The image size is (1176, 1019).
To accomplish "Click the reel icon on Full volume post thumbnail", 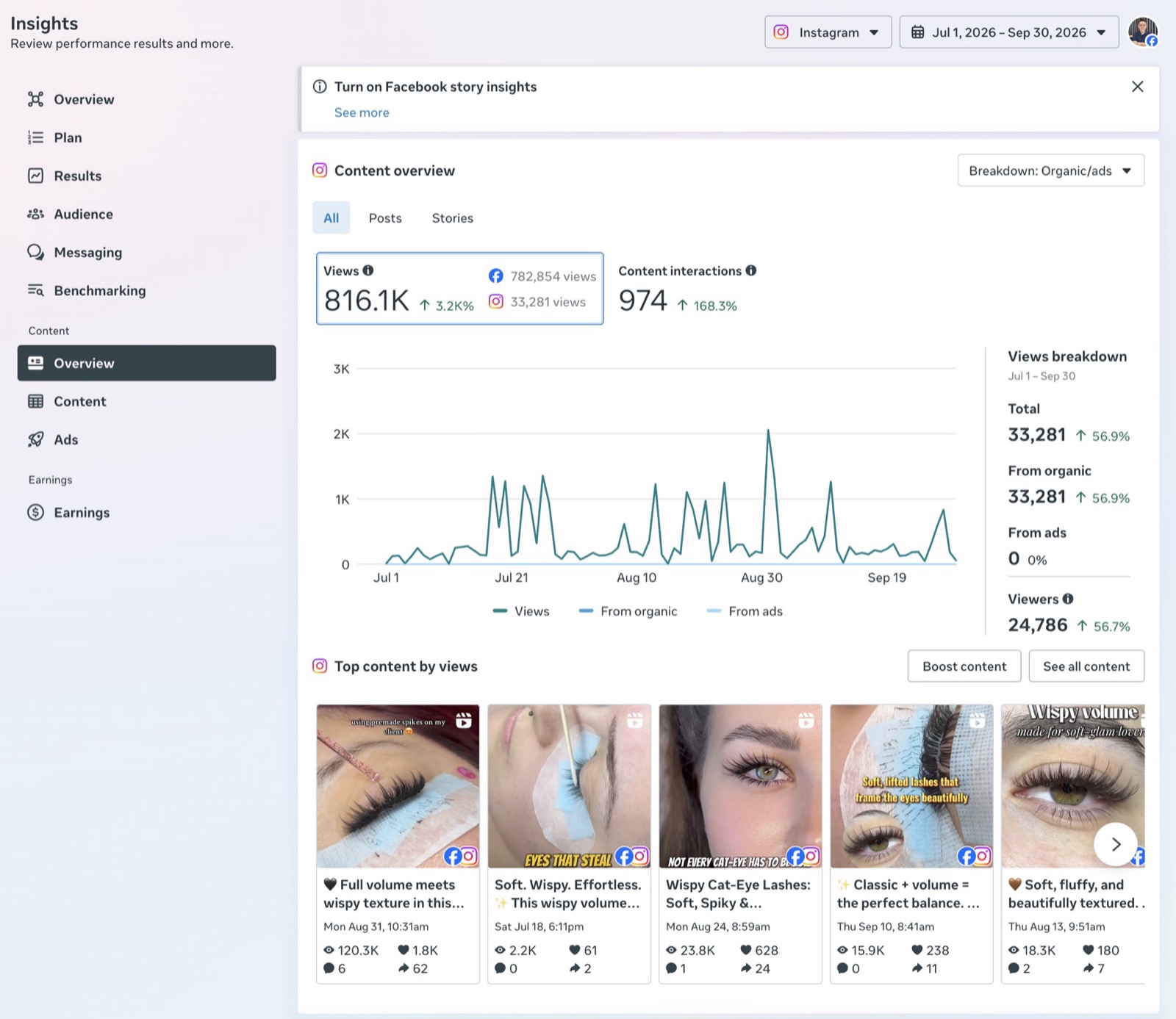I will (x=464, y=721).
